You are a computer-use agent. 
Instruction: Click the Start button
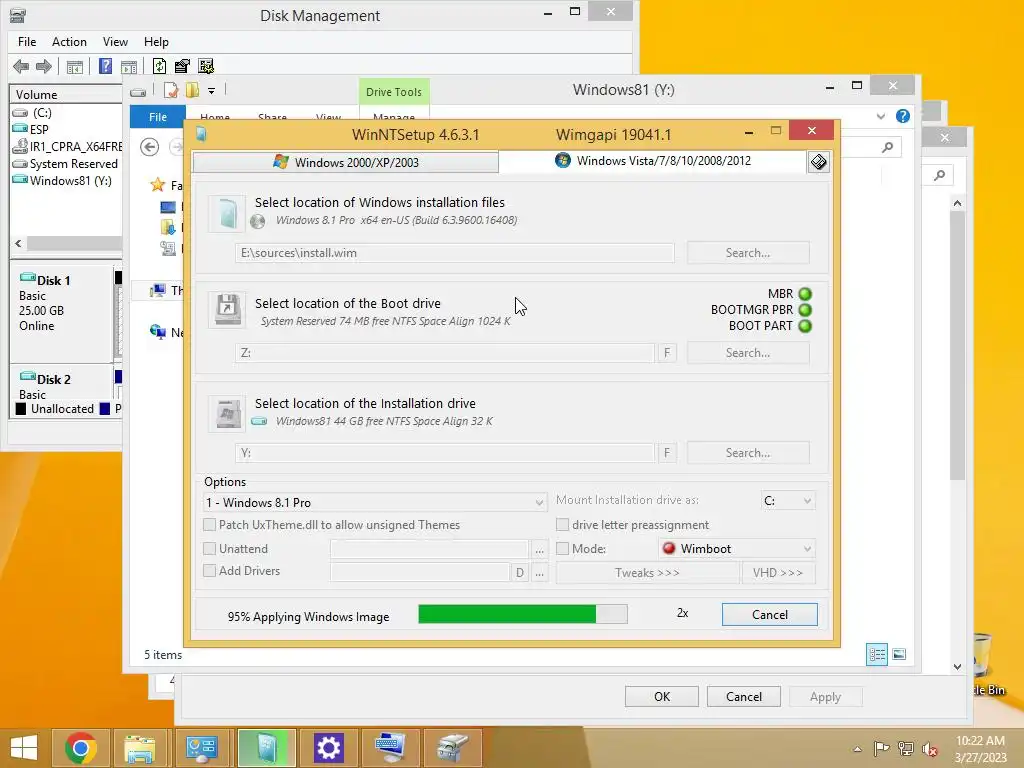click(24, 748)
